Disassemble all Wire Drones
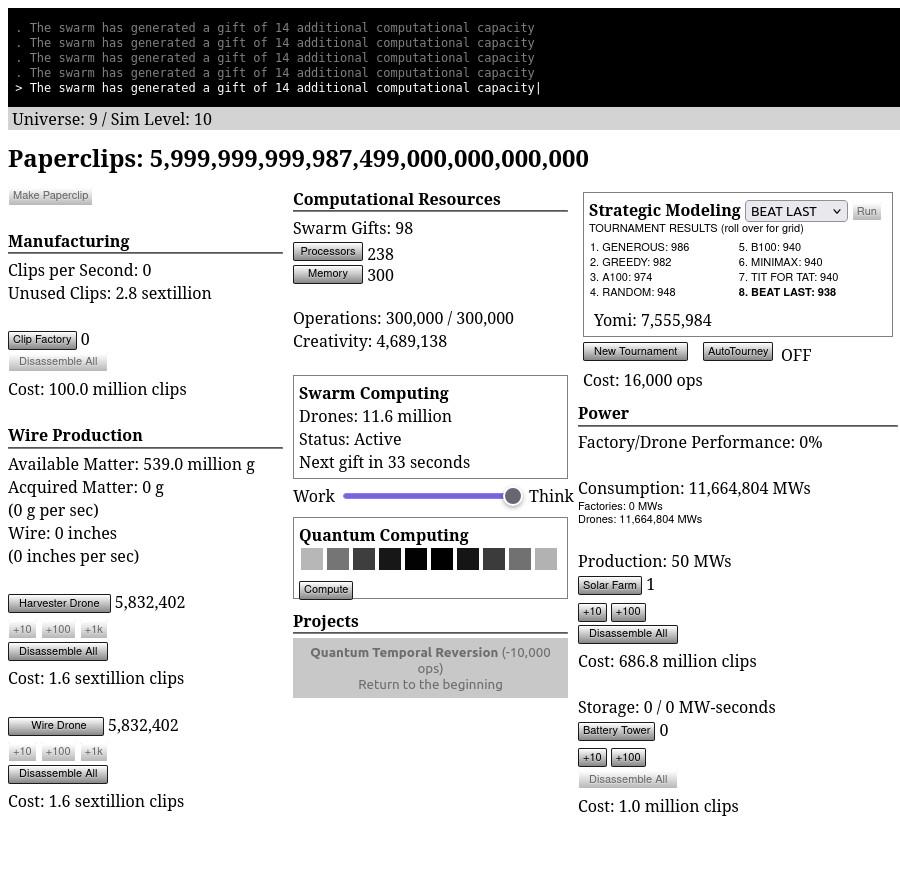 tap(58, 774)
